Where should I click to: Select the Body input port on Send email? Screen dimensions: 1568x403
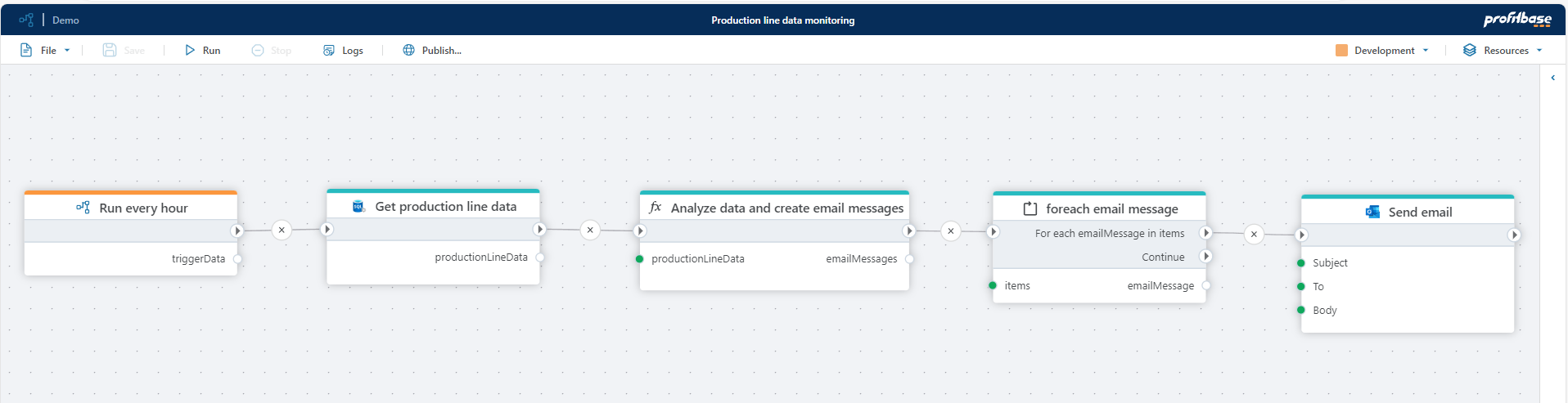tap(1301, 310)
